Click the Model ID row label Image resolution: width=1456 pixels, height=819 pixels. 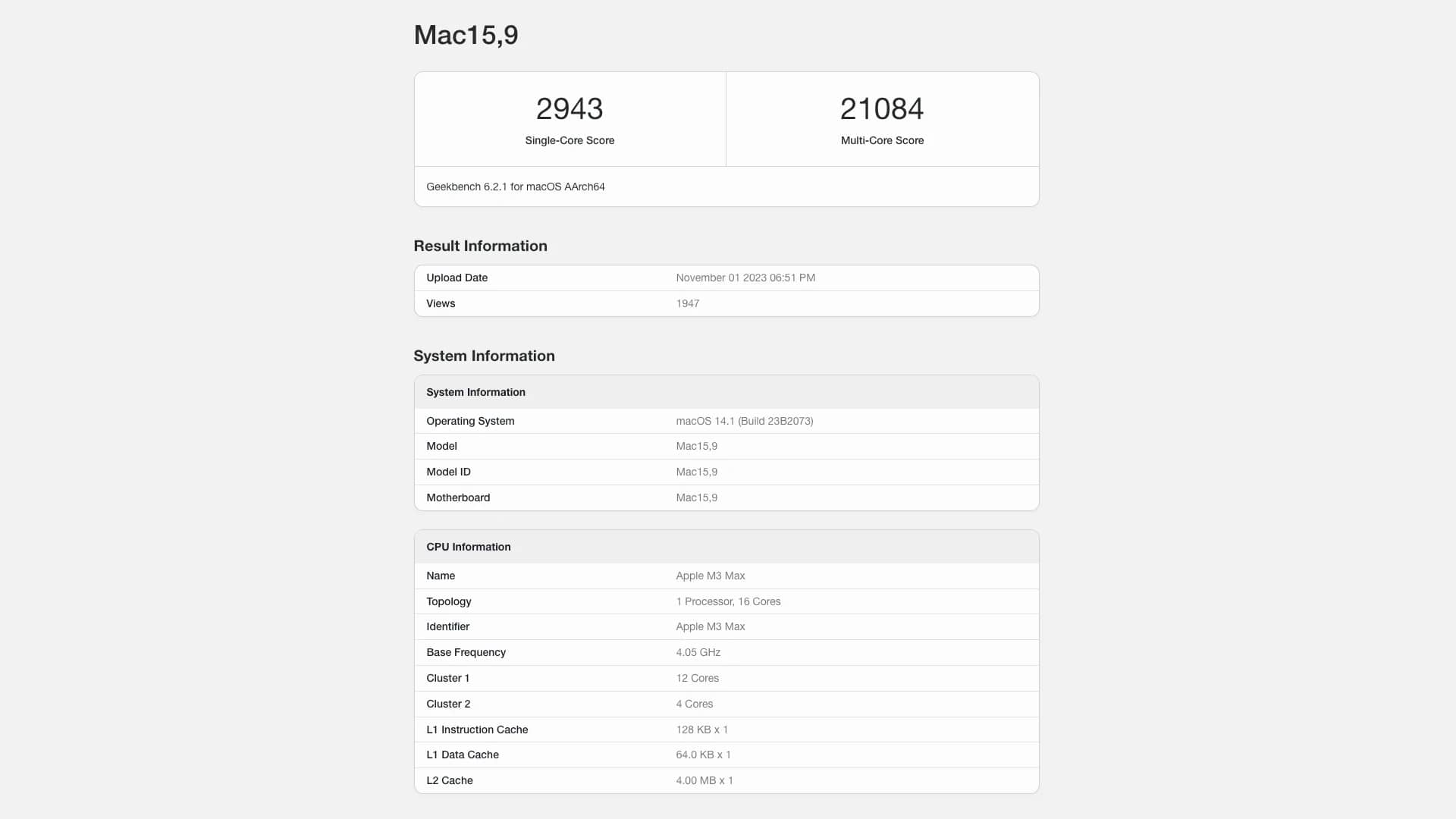448,472
